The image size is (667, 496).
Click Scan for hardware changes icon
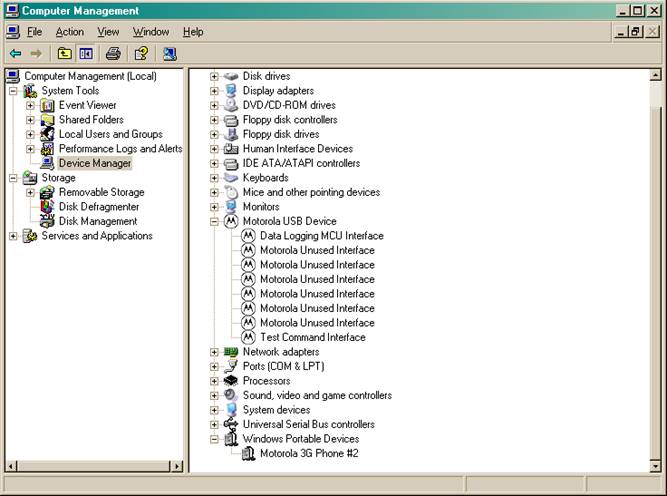[170, 54]
